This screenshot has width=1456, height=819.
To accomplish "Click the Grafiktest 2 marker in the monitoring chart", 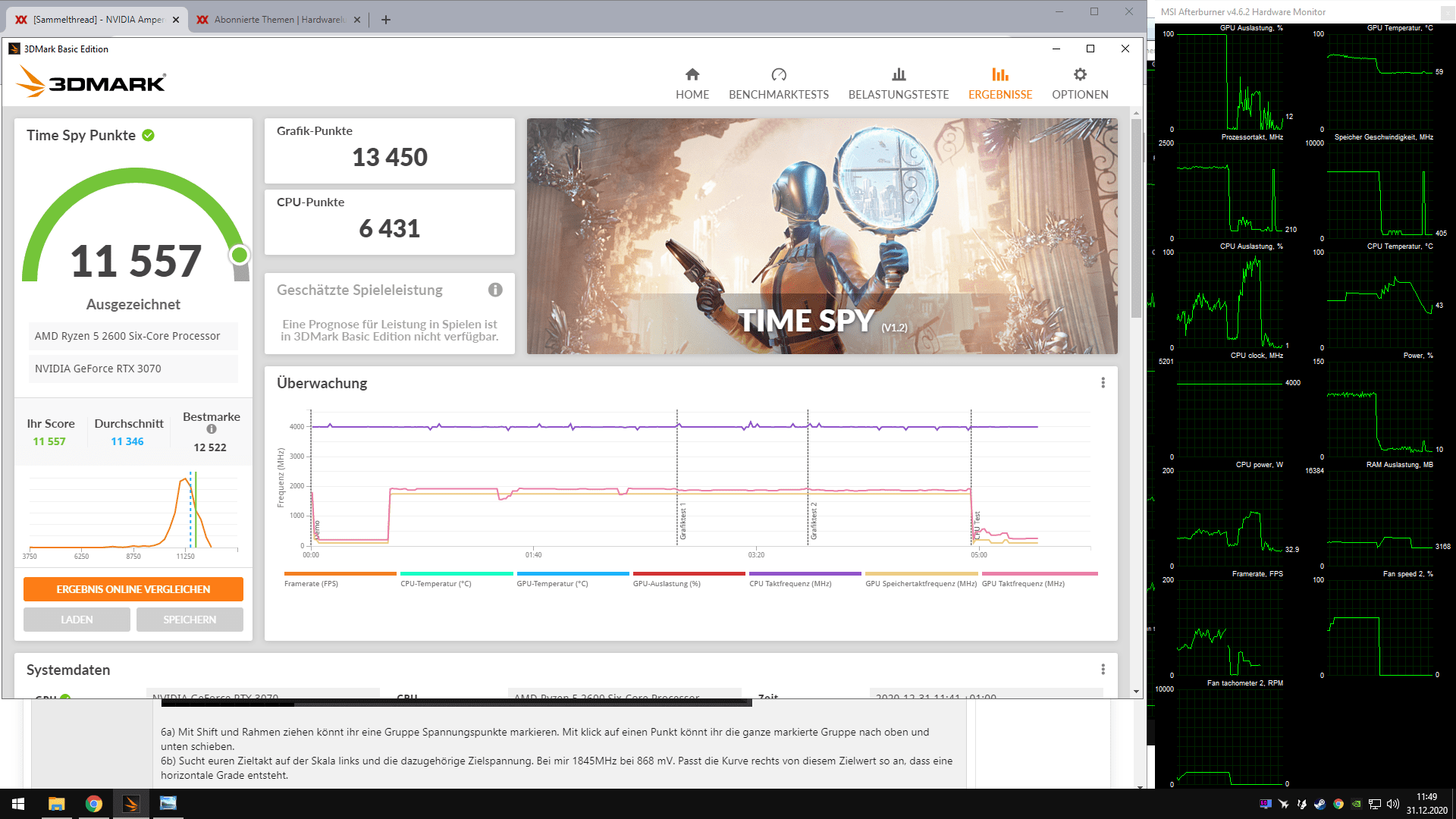I will click(x=813, y=521).
